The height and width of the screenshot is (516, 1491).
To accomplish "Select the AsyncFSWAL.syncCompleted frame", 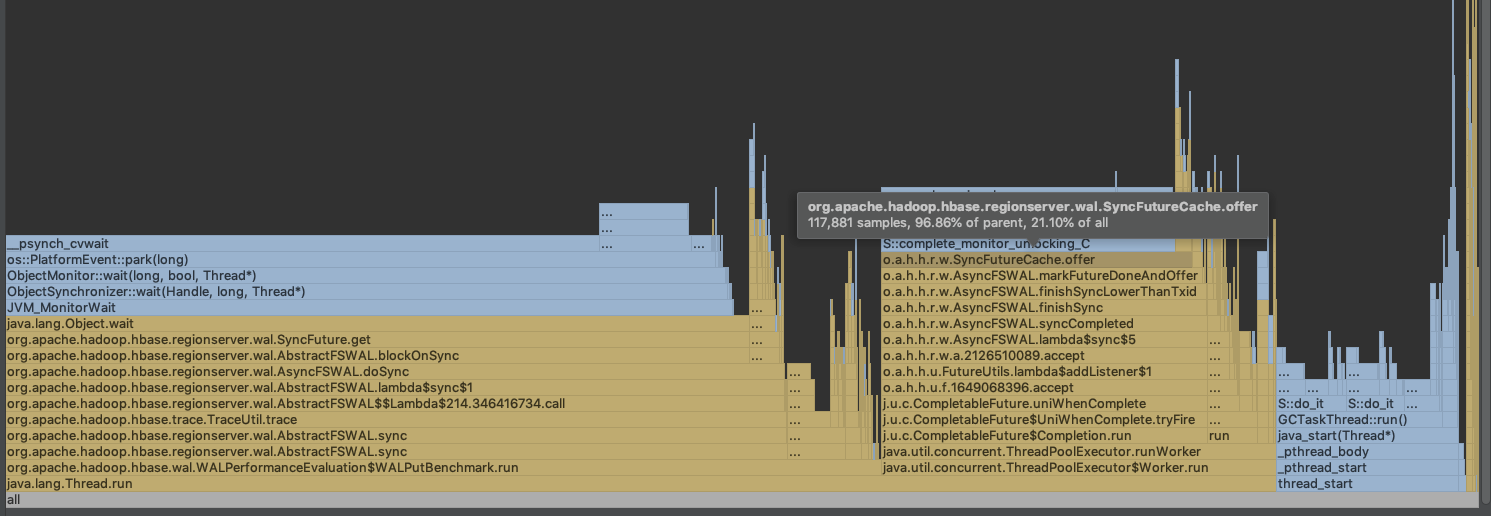I will pos(1043,323).
